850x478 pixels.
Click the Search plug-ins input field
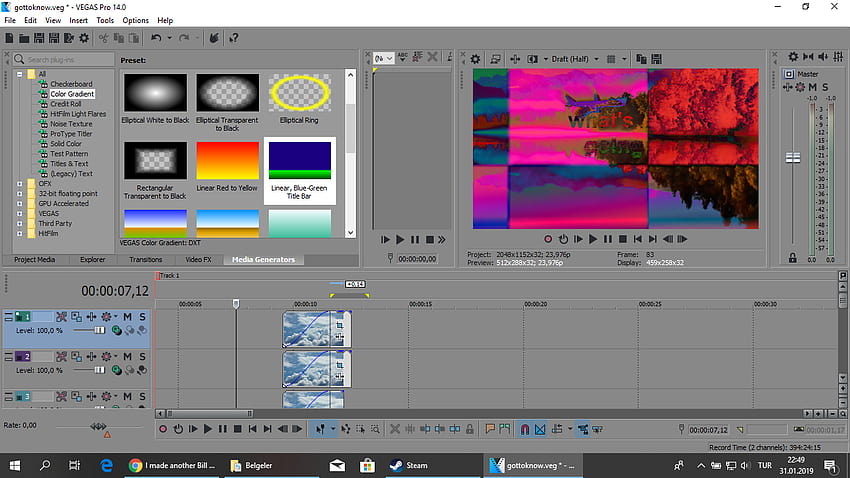pos(64,59)
